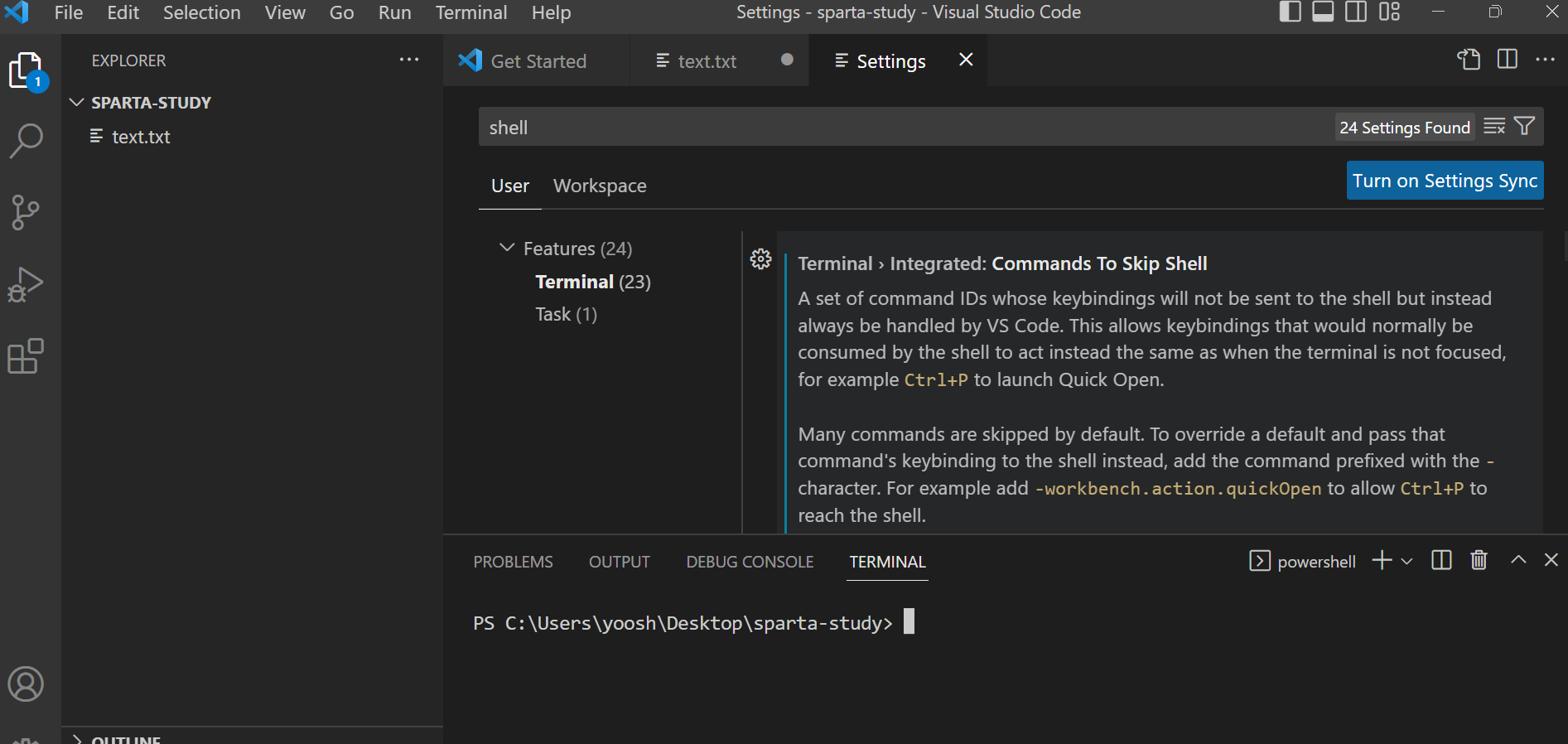Close the Settings editor tab
The image size is (1568, 744).
coord(966,60)
